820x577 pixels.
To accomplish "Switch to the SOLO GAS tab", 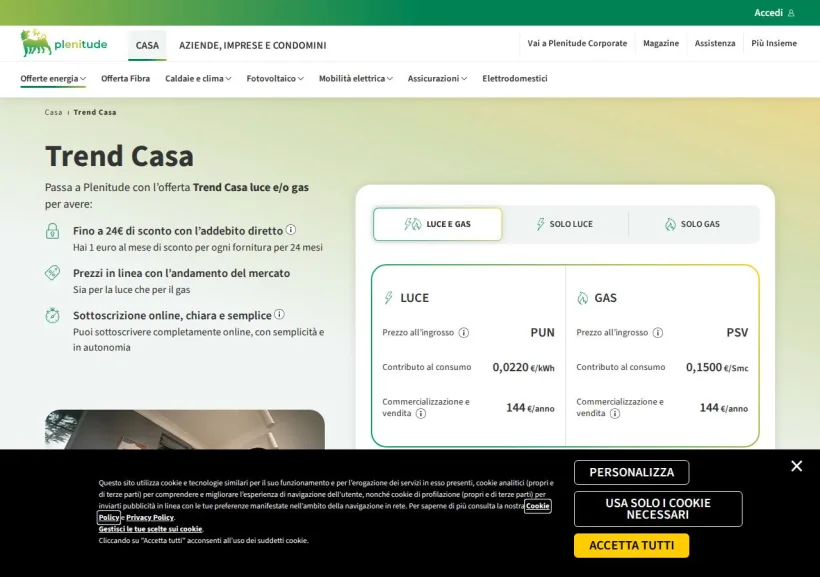I will 693,224.
